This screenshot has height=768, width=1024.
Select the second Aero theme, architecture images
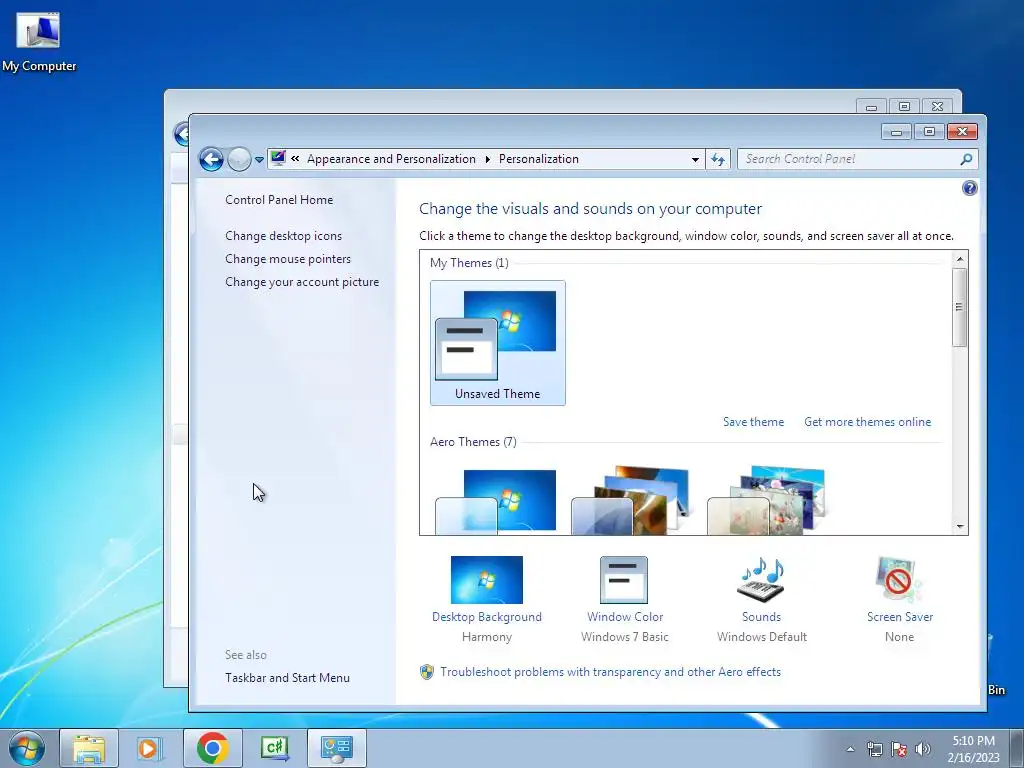630,500
